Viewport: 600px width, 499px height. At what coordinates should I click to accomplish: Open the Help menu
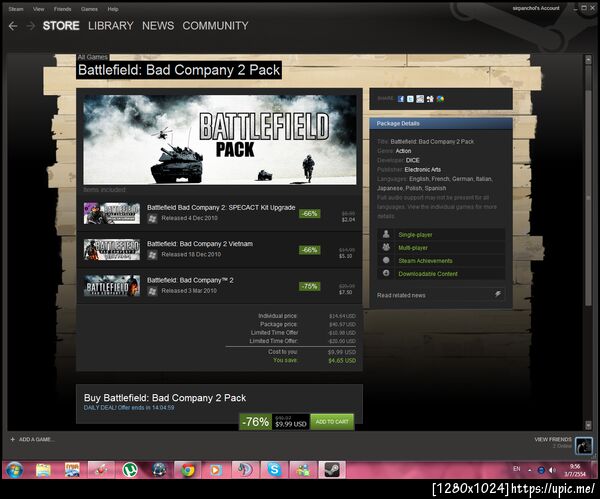(x=112, y=9)
